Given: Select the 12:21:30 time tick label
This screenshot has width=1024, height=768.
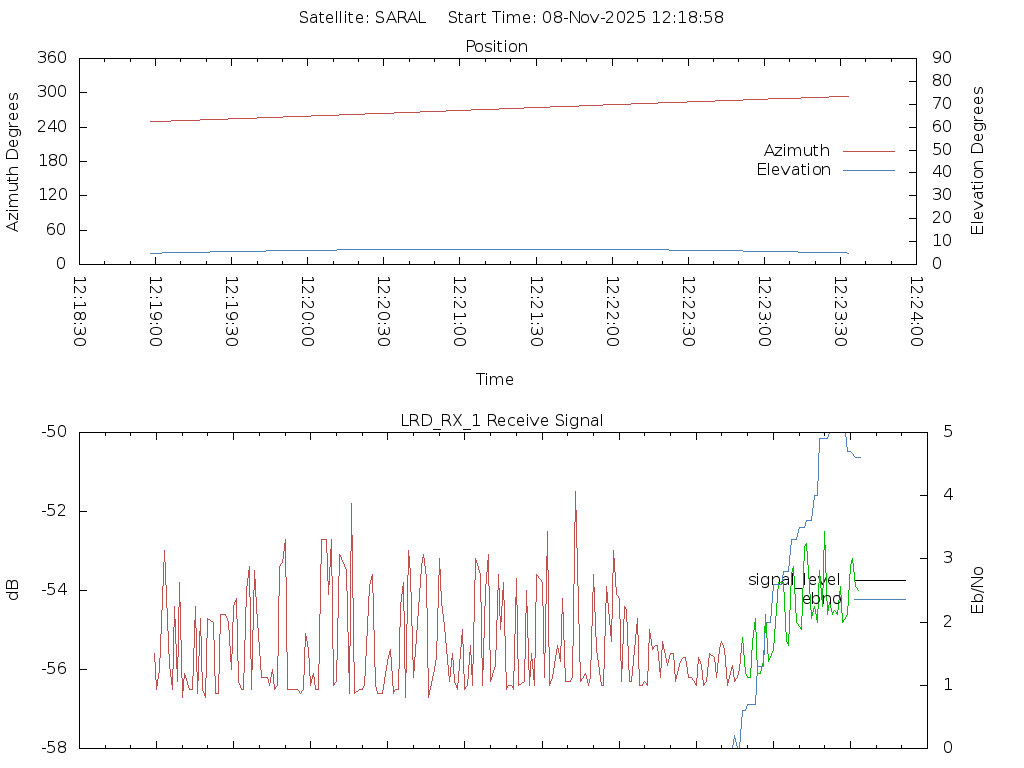Looking at the screenshot, I should coord(536,312).
